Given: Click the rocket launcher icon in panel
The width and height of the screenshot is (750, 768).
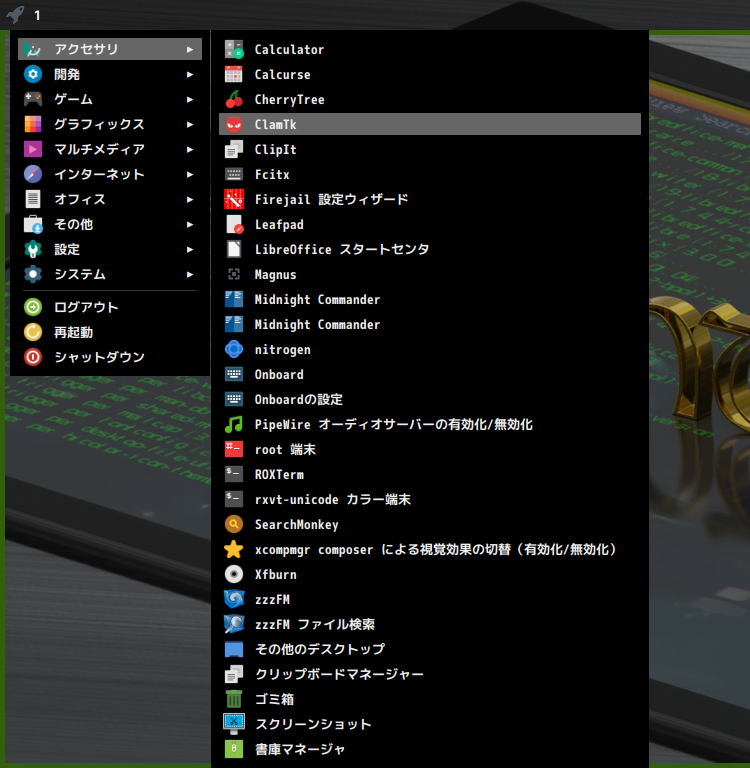Looking at the screenshot, I should (15, 14).
